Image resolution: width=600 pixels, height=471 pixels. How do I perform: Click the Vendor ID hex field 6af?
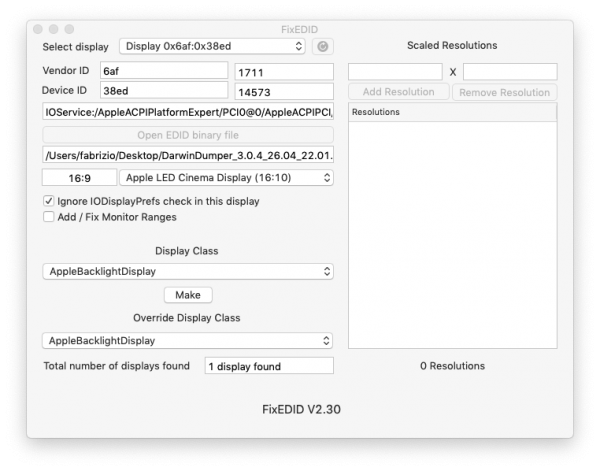(164, 71)
